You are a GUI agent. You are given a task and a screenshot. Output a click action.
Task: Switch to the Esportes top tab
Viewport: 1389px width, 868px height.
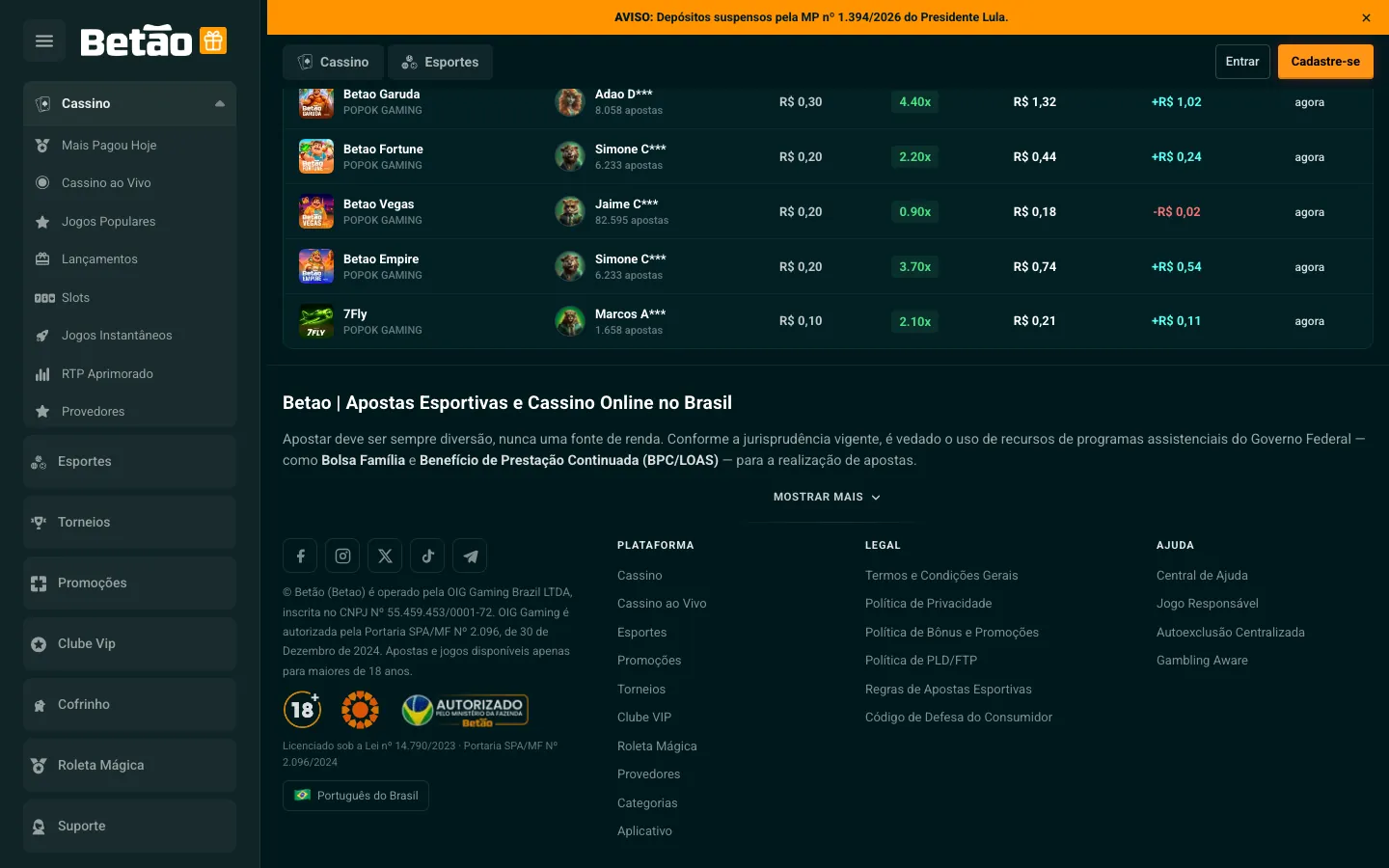tap(441, 62)
